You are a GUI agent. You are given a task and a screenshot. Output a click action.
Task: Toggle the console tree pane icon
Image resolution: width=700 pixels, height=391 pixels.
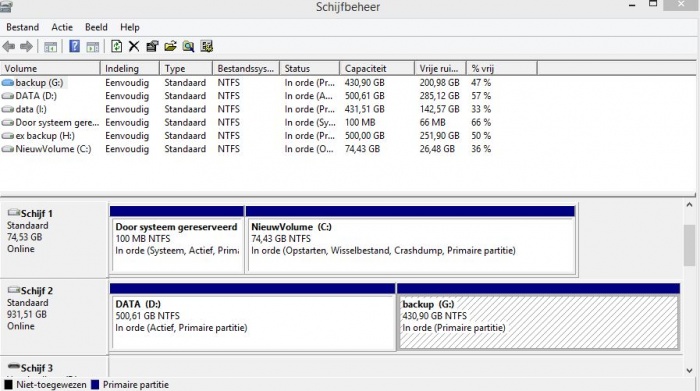click(50, 46)
